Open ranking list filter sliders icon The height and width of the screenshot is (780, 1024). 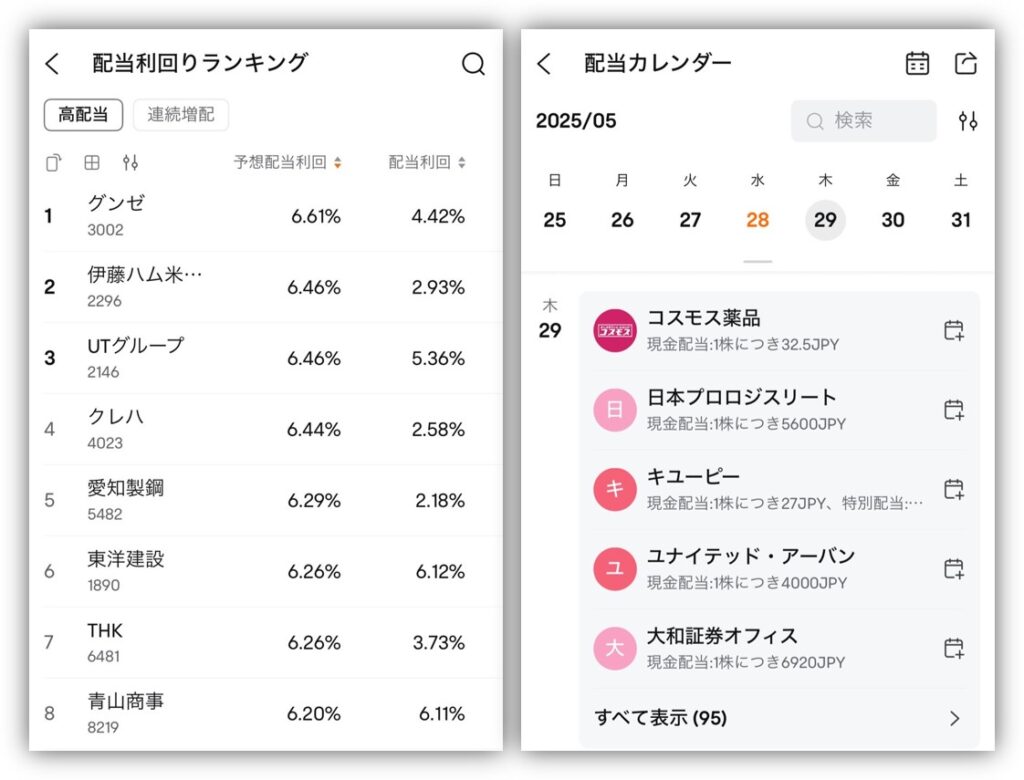coord(130,162)
